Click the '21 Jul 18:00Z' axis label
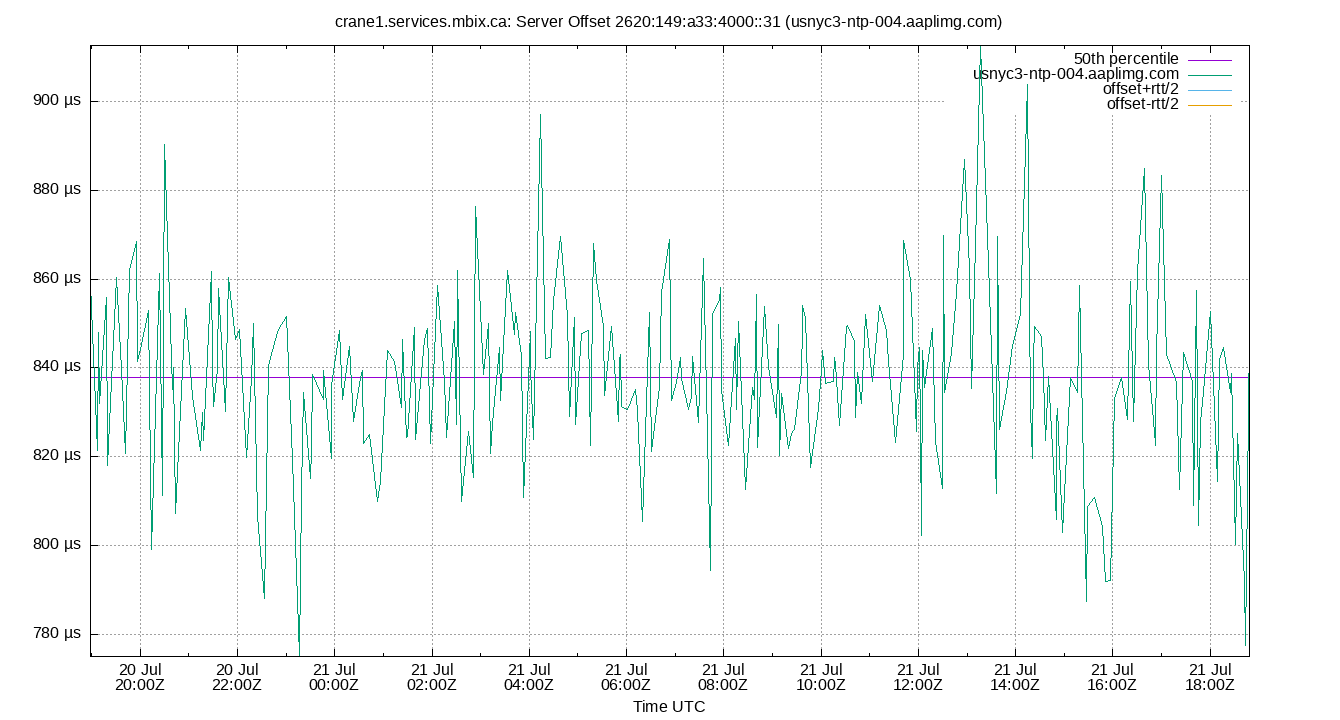 point(1210,677)
